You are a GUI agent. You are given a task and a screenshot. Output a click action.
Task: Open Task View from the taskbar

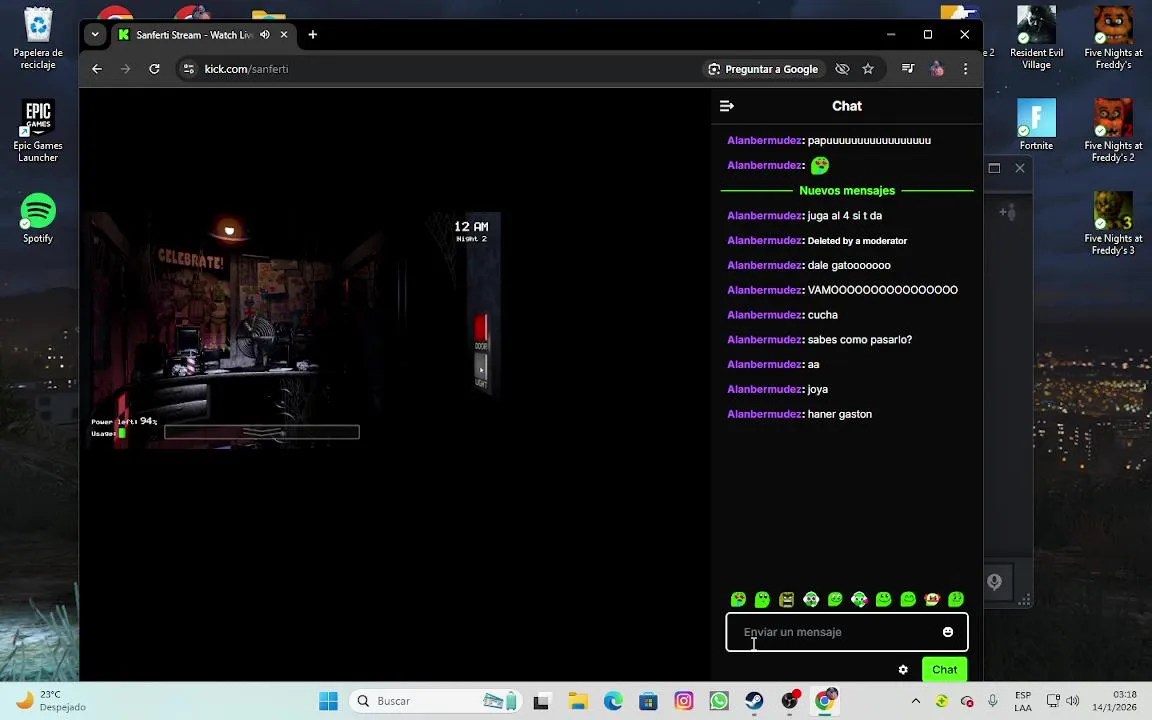coord(541,701)
